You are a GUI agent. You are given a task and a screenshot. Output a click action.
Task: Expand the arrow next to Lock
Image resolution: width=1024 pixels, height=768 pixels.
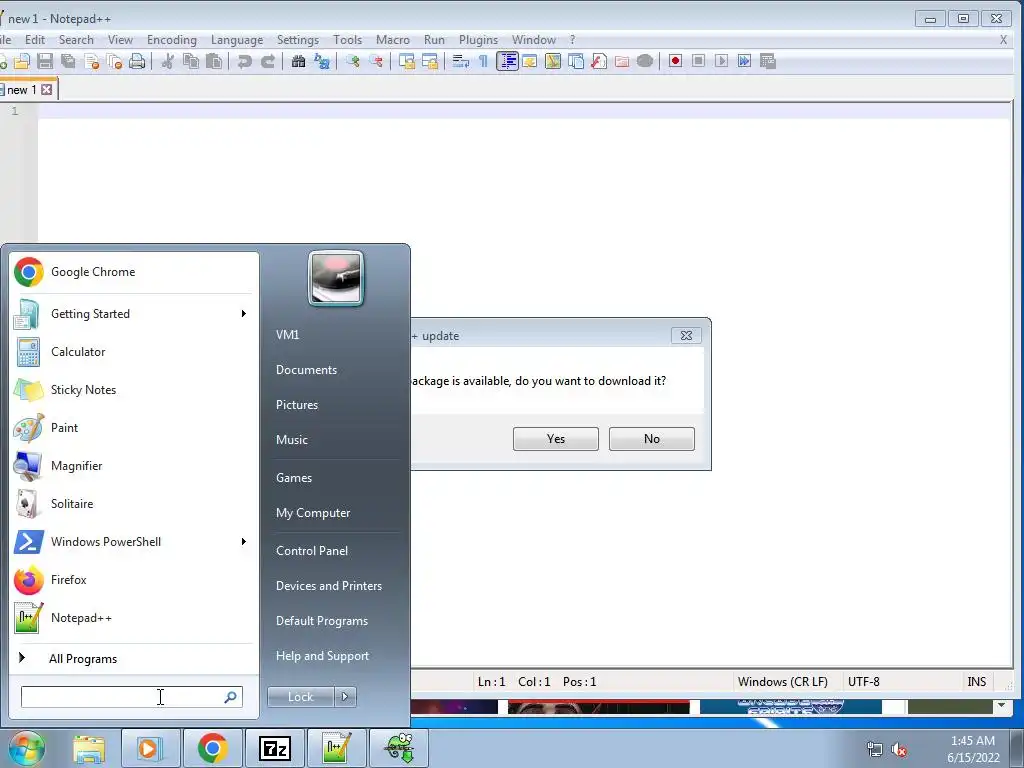pyautogui.click(x=345, y=697)
